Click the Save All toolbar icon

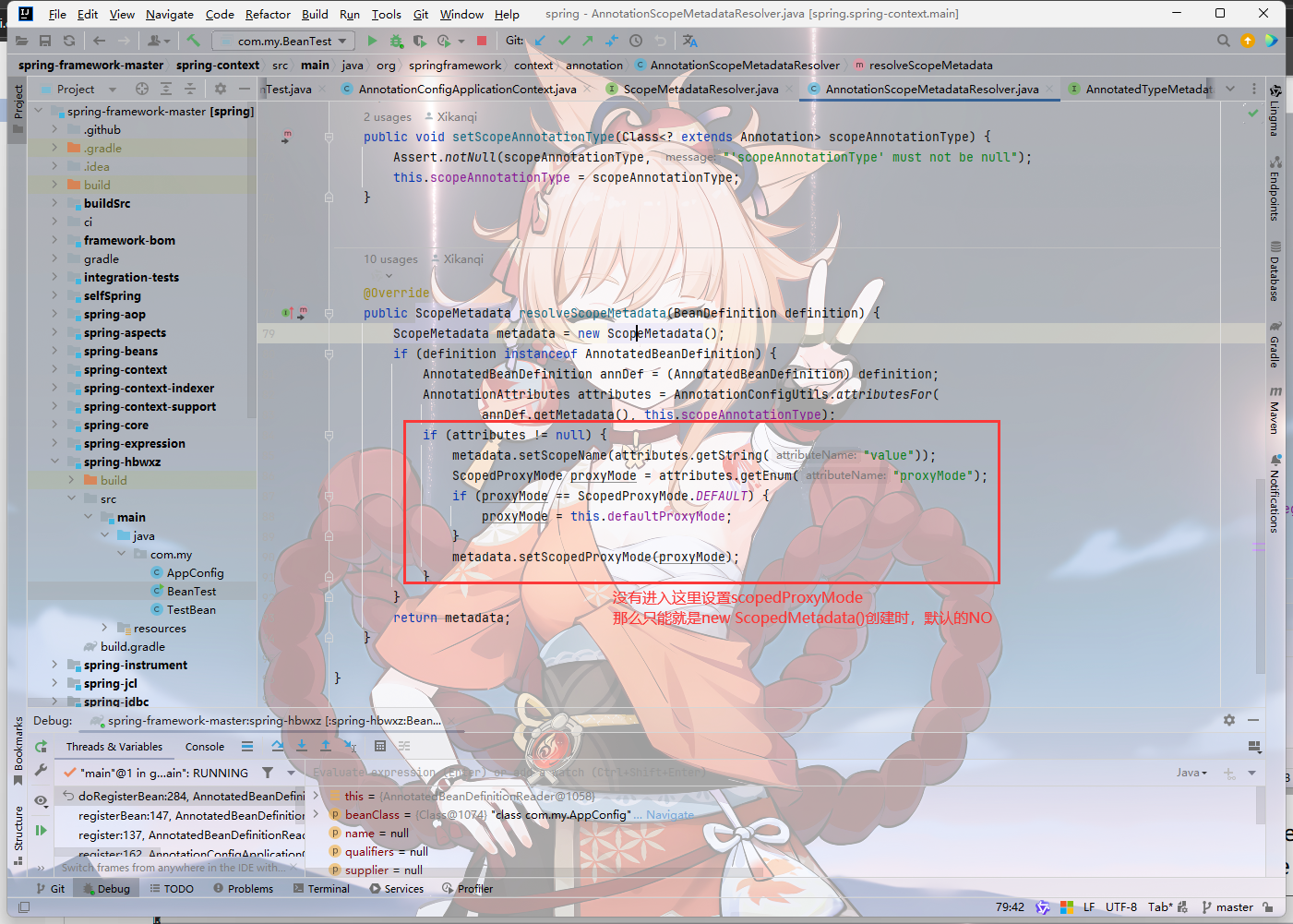45,41
